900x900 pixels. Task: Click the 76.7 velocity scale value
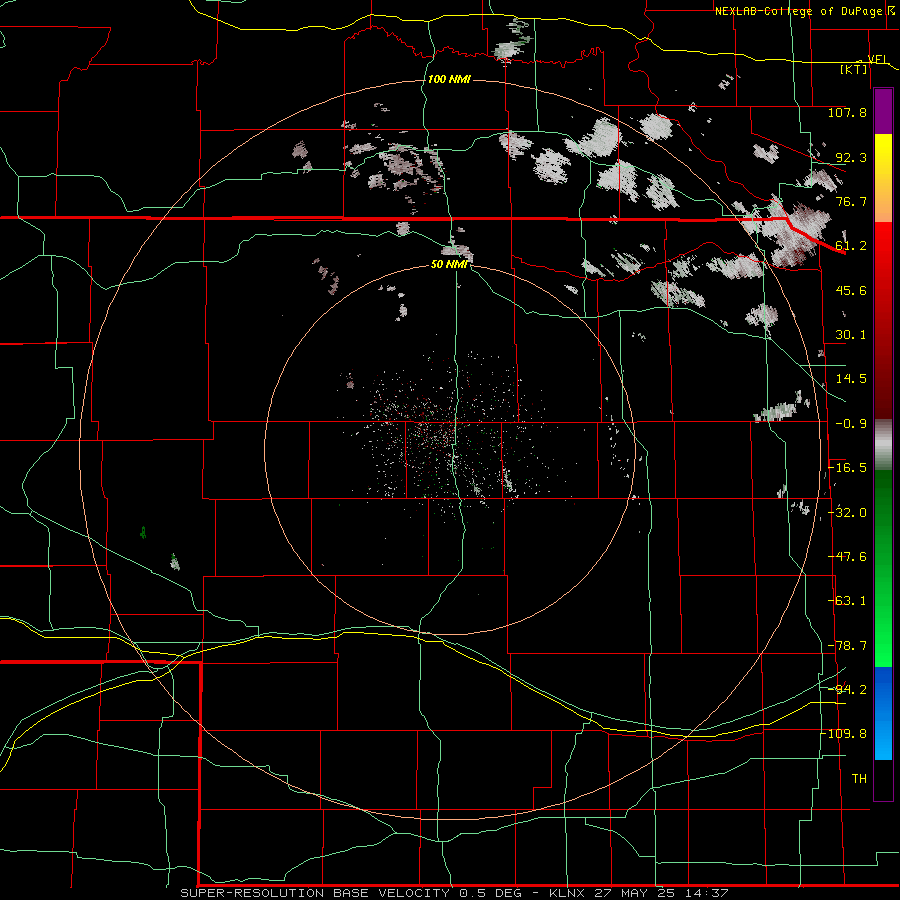click(851, 201)
